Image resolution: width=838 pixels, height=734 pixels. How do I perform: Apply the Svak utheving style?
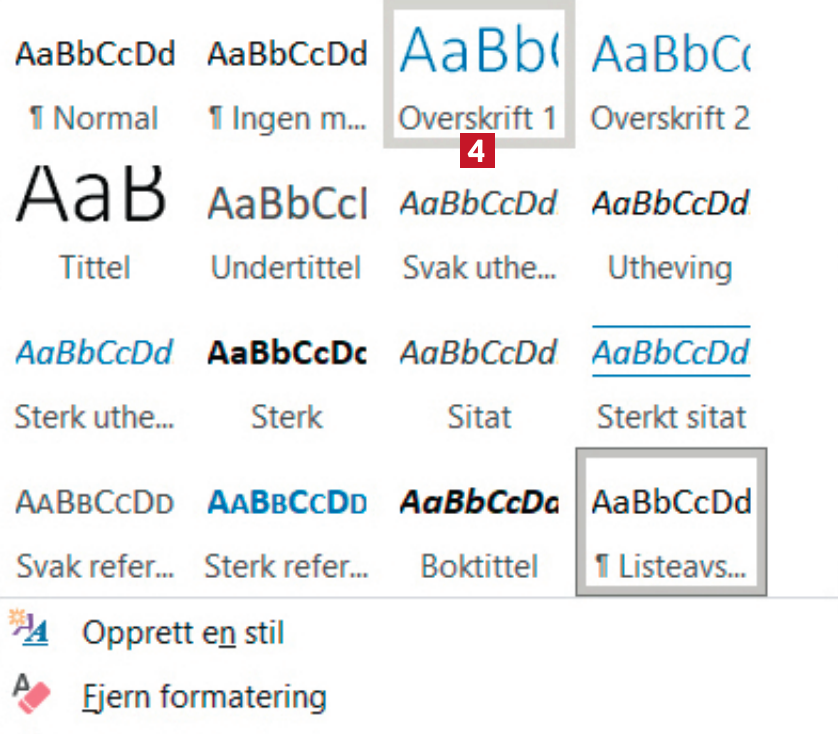click(479, 225)
